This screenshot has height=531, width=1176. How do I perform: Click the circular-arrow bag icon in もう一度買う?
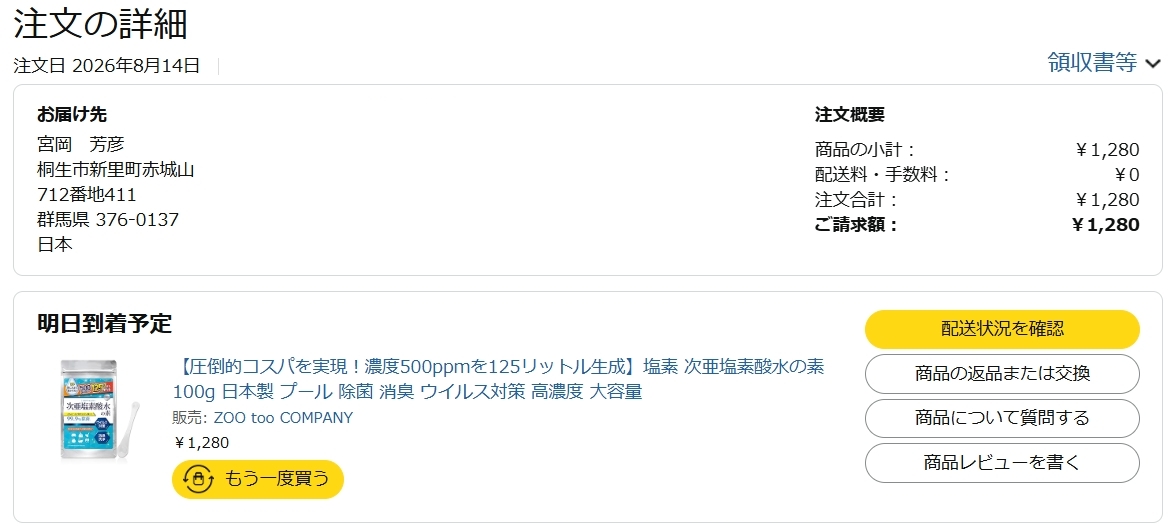(199, 478)
